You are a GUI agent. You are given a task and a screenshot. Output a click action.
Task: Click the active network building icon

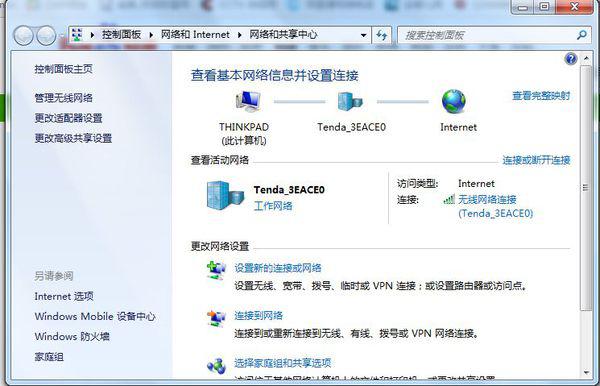225,196
